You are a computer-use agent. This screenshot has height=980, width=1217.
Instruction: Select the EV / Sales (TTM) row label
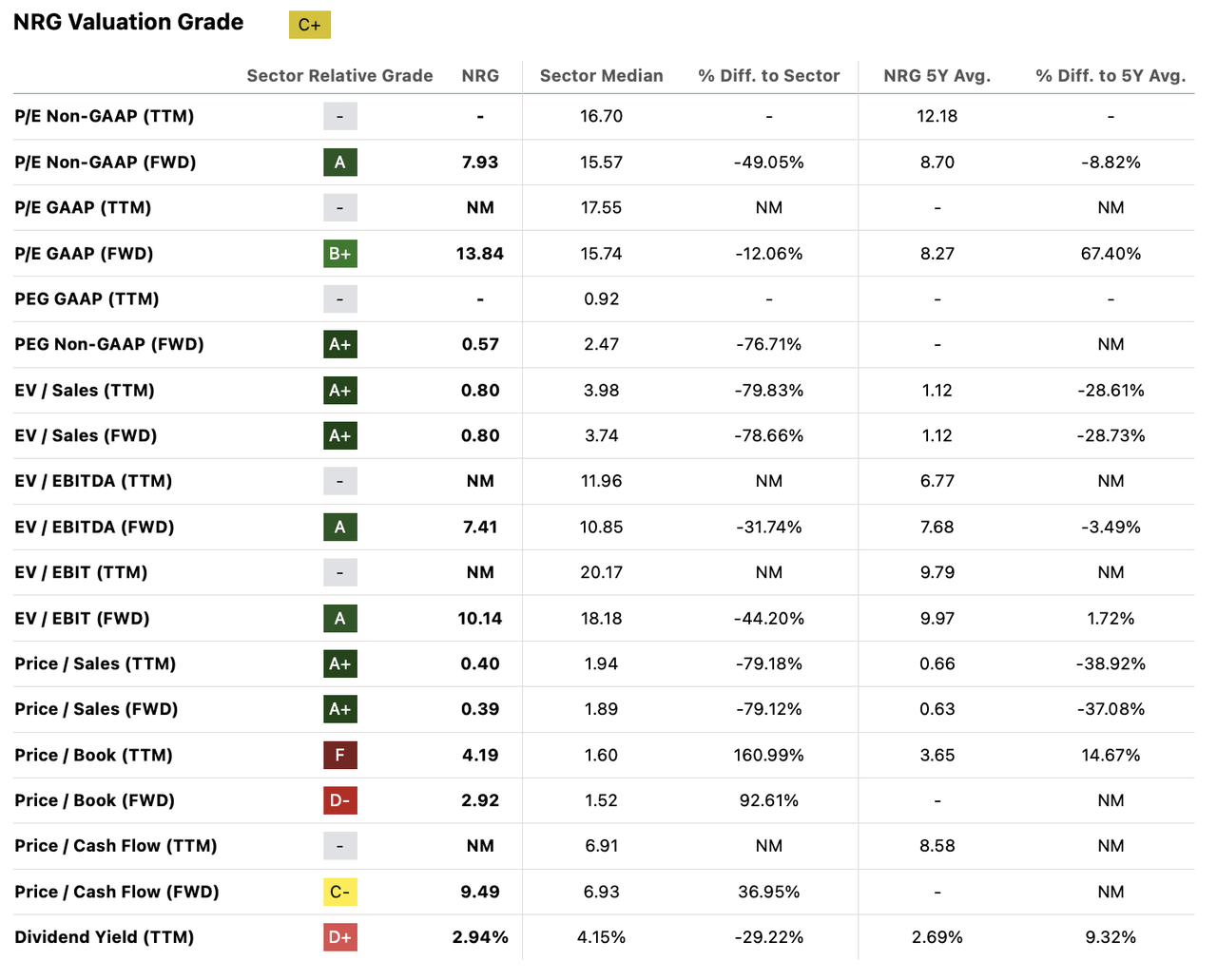pyautogui.click(x=85, y=390)
